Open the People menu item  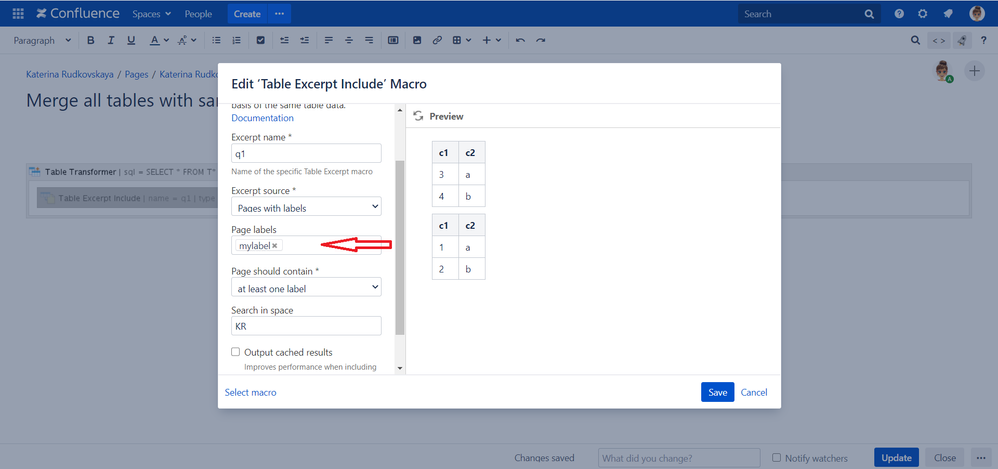click(x=199, y=13)
